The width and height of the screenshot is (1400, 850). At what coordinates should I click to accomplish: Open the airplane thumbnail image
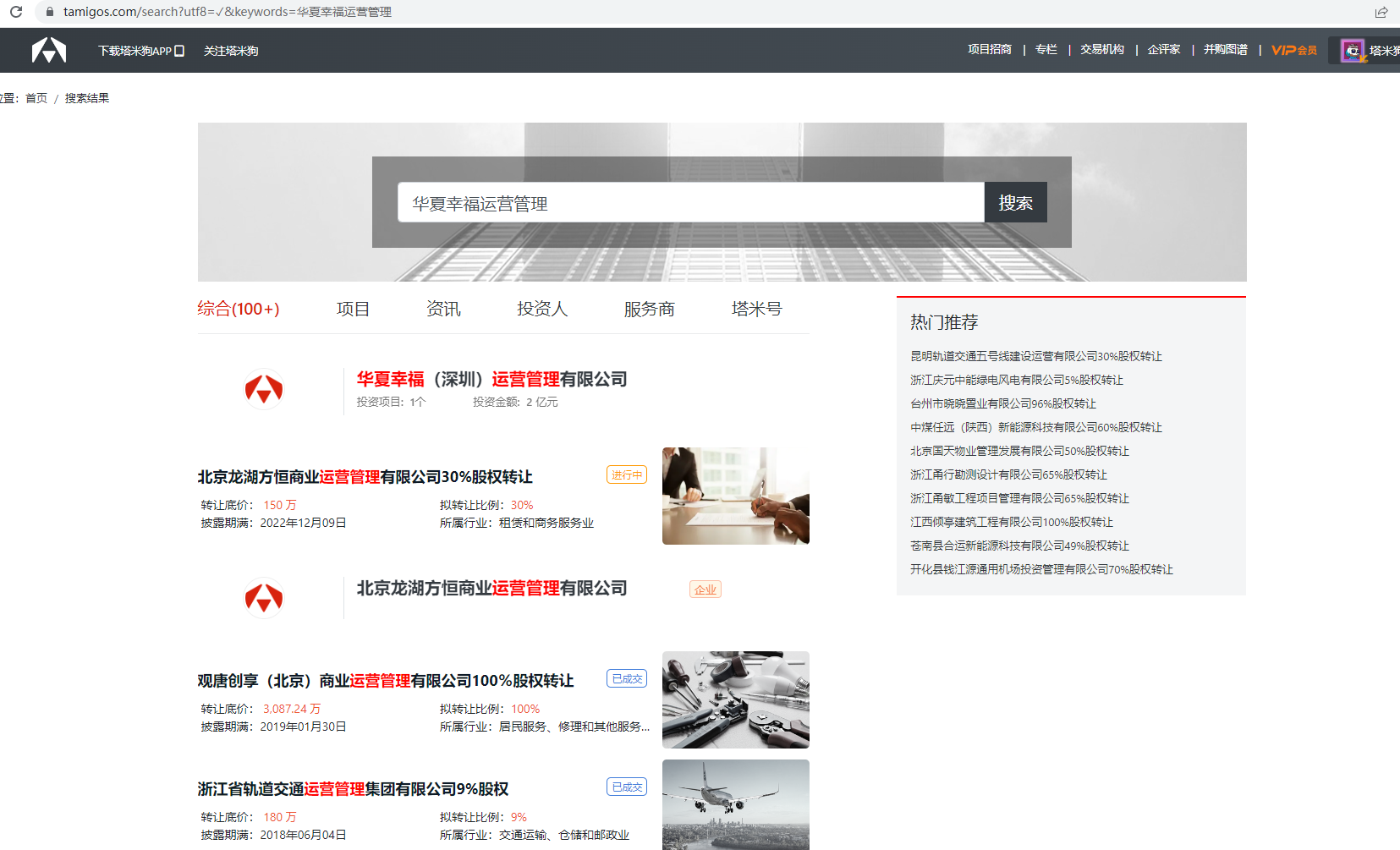click(x=736, y=804)
